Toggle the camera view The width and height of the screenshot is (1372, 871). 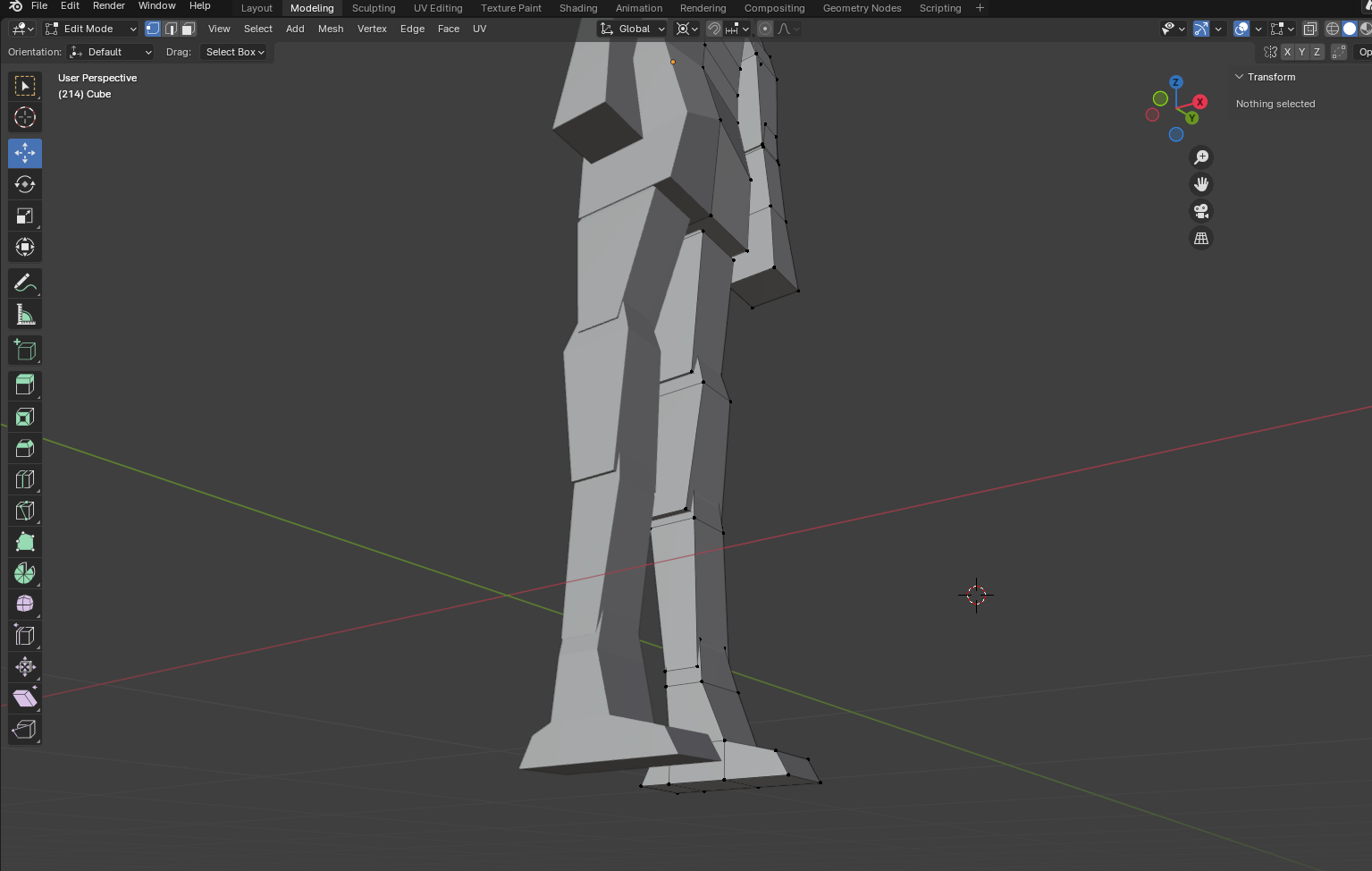tap(1201, 211)
